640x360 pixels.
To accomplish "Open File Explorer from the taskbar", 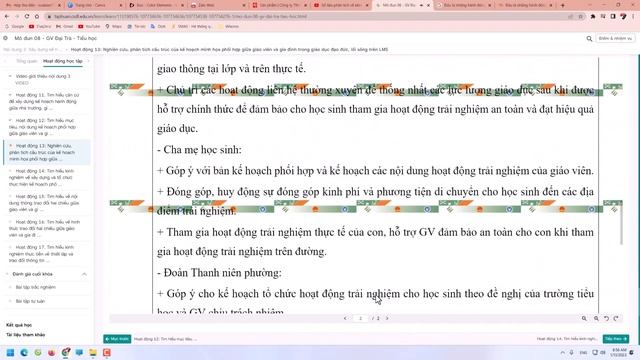I will click(93, 353).
